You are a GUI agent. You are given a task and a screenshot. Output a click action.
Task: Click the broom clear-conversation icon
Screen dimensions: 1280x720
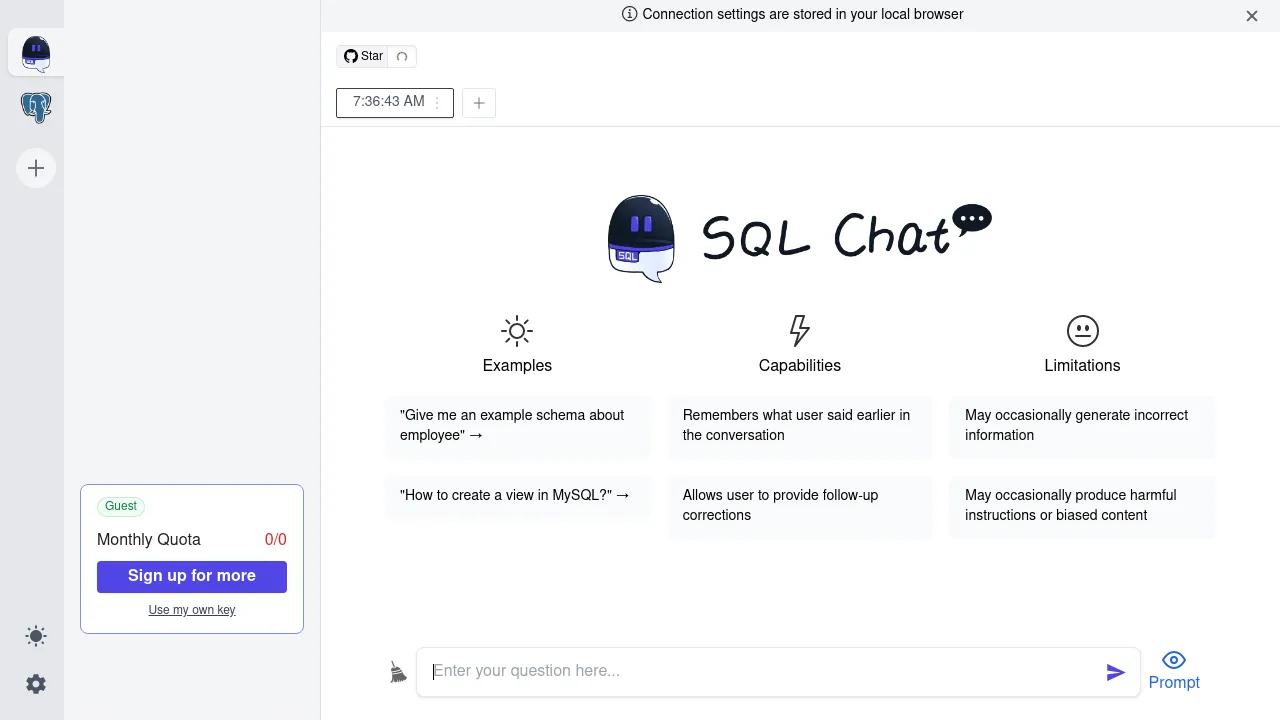(x=398, y=672)
